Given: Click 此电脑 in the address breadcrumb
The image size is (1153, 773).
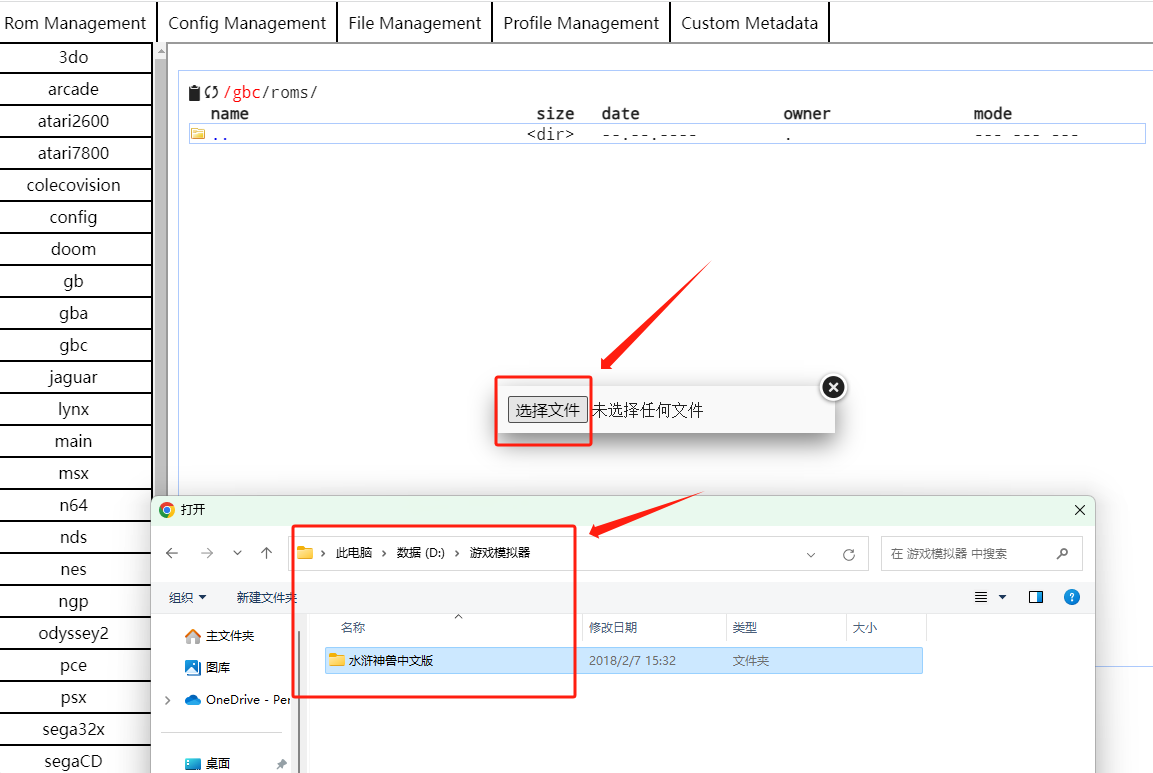Looking at the screenshot, I should point(354,553).
